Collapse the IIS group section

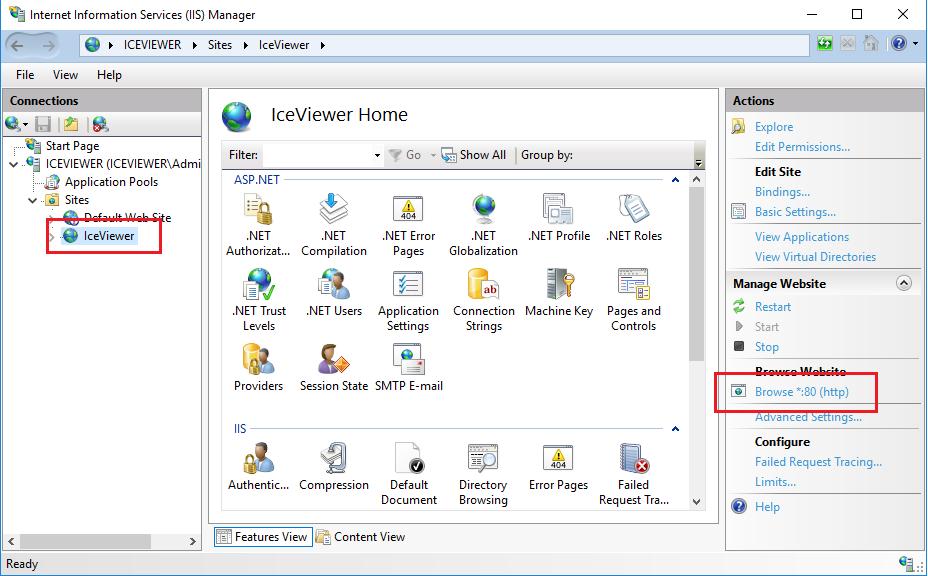(x=675, y=429)
